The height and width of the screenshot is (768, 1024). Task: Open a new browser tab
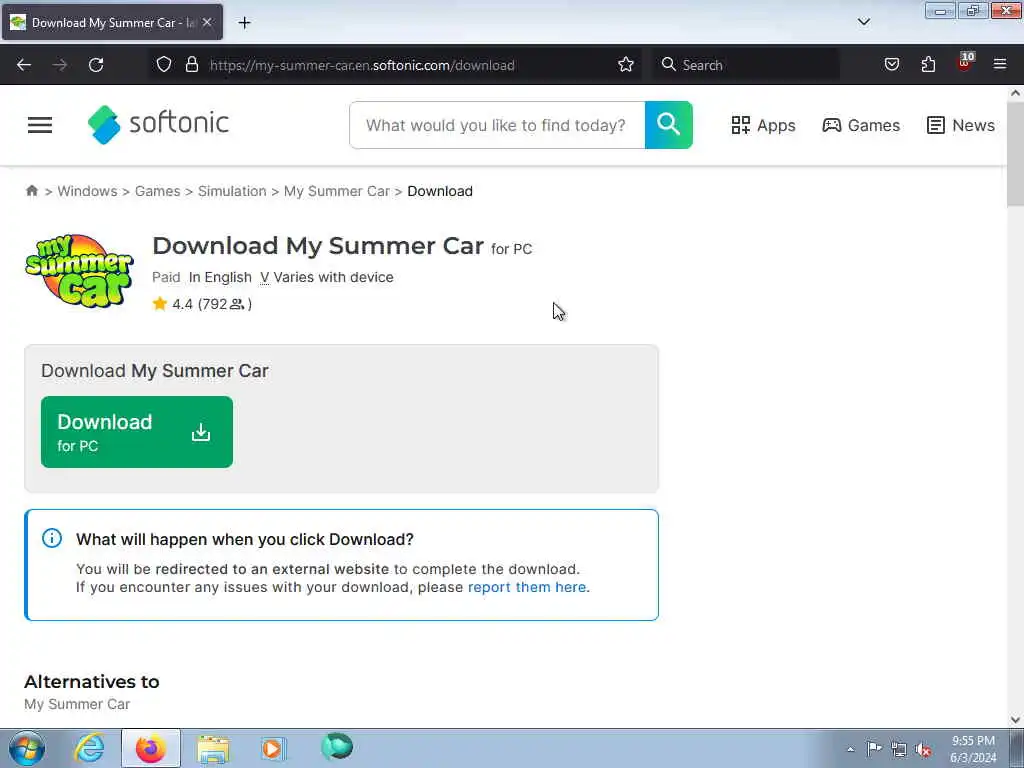pos(244,23)
